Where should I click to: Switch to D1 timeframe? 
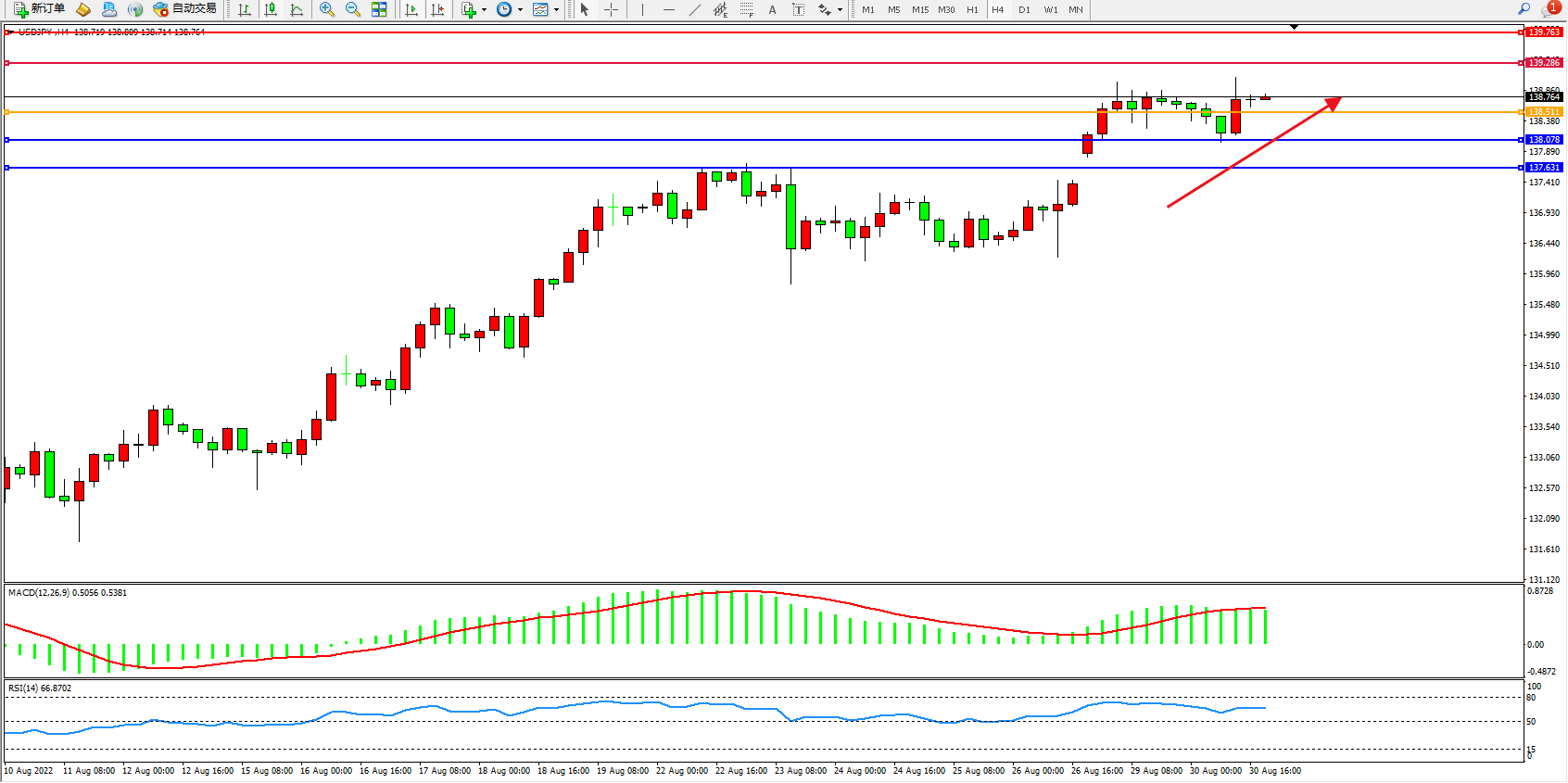[x=1024, y=9]
